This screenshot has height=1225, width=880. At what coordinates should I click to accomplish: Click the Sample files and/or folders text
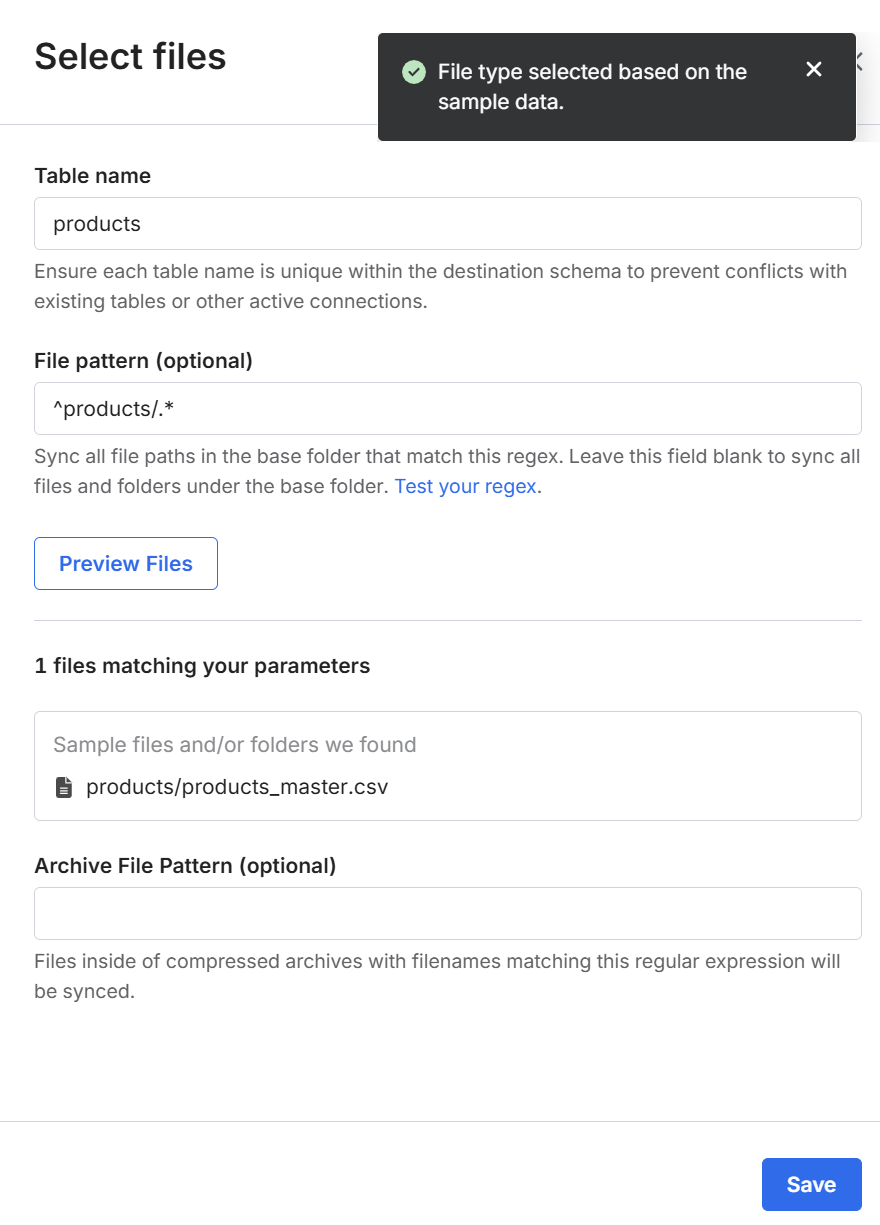[234, 745]
